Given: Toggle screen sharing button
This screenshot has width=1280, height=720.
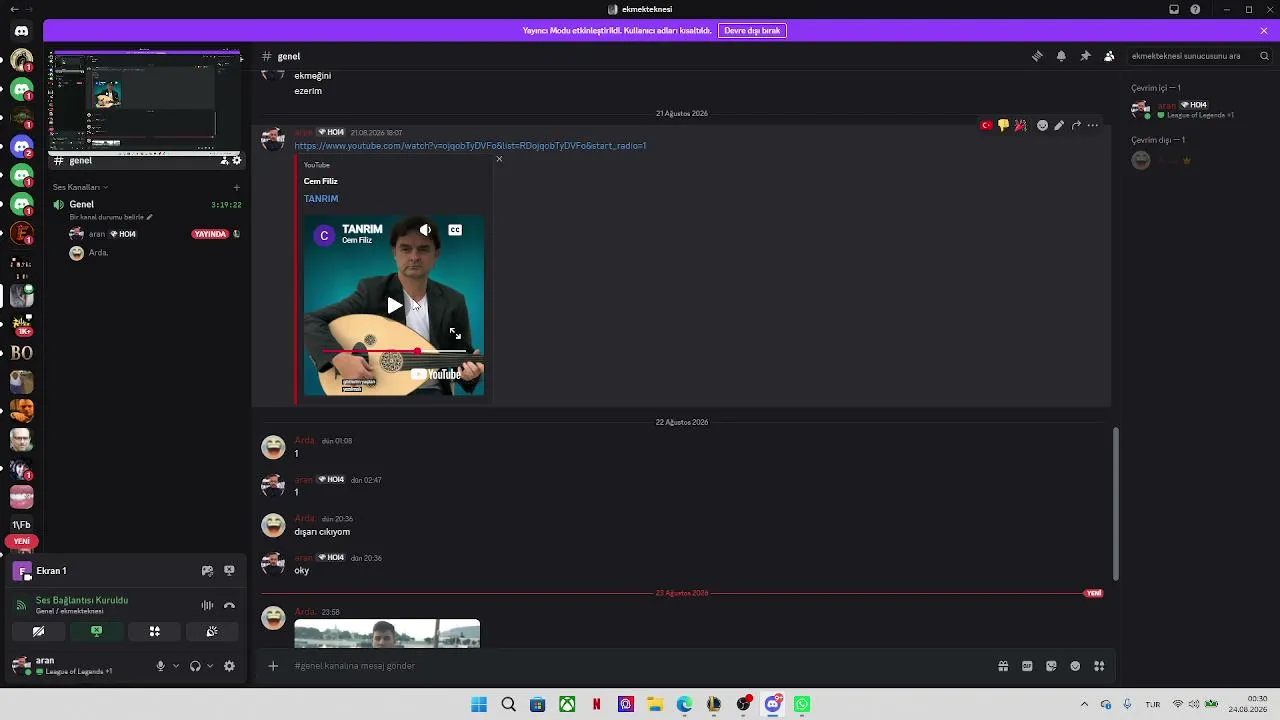Looking at the screenshot, I should [96, 632].
